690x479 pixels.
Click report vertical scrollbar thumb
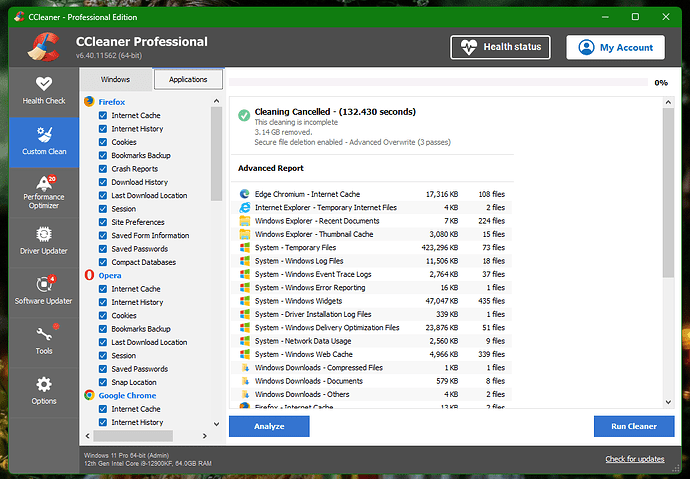click(668, 193)
